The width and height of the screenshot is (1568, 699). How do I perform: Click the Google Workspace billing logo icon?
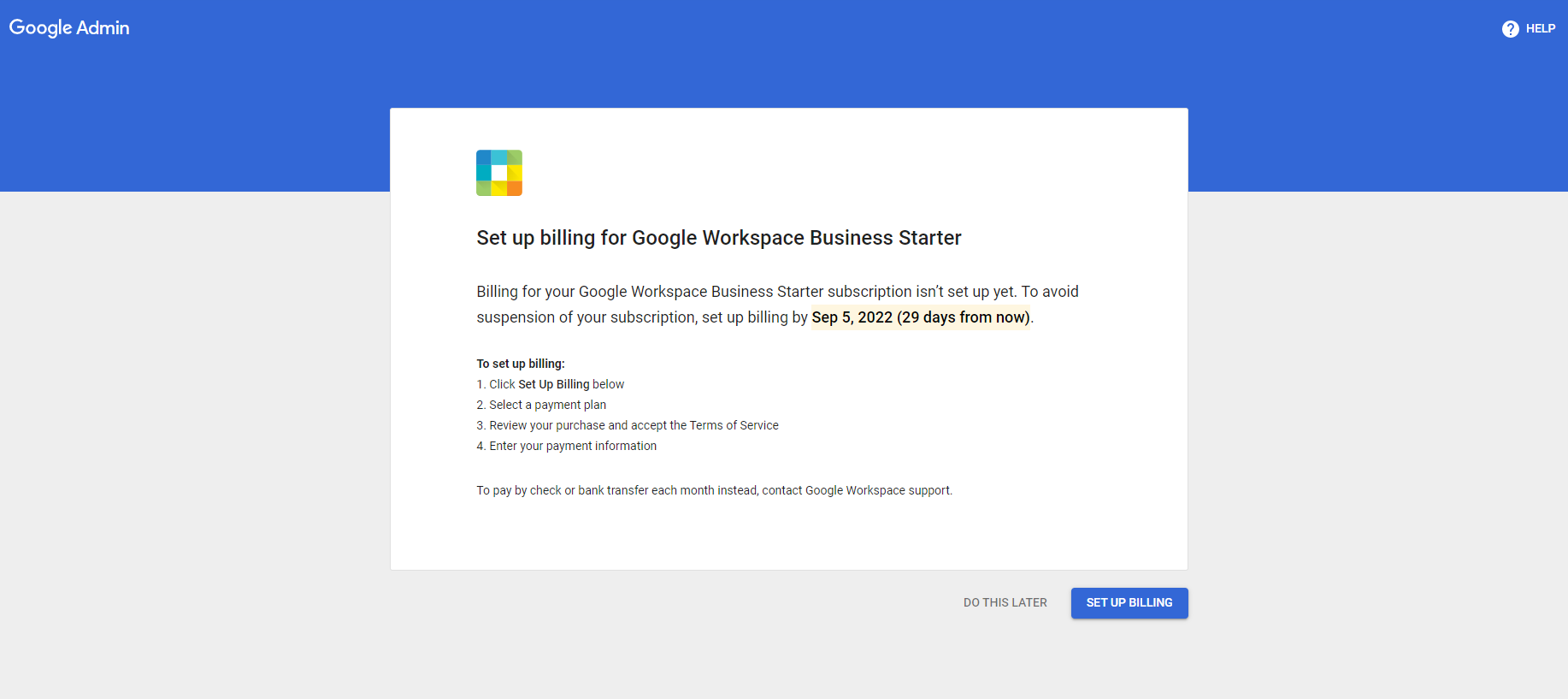499,173
